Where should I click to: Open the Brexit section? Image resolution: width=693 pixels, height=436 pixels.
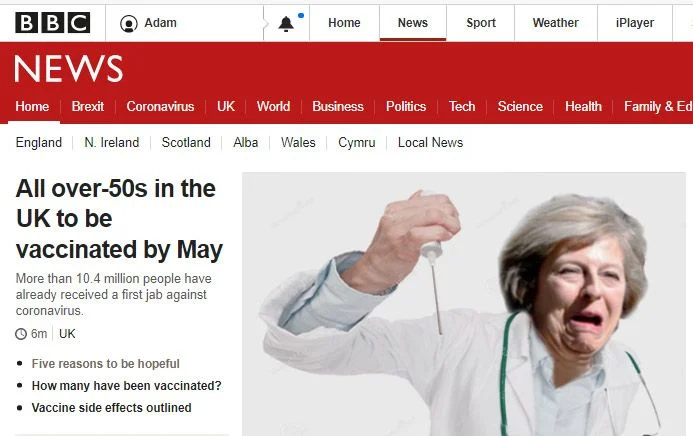click(x=88, y=106)
